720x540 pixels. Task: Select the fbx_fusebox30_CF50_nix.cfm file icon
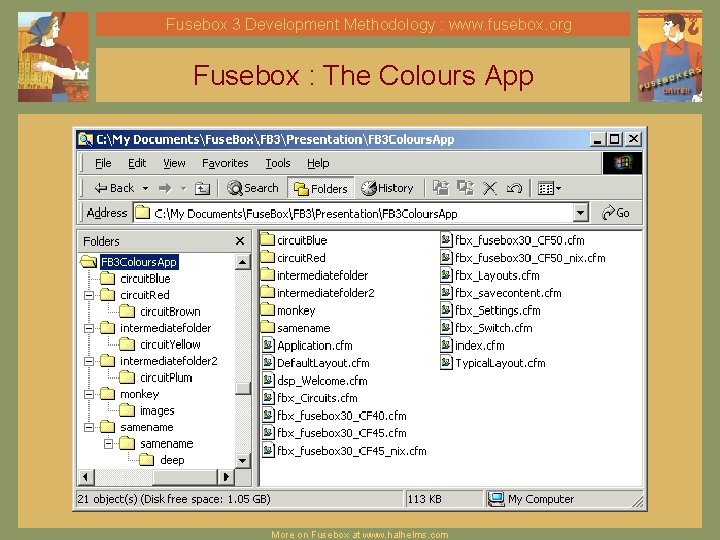pyautogui.click(x=446, y=257)
